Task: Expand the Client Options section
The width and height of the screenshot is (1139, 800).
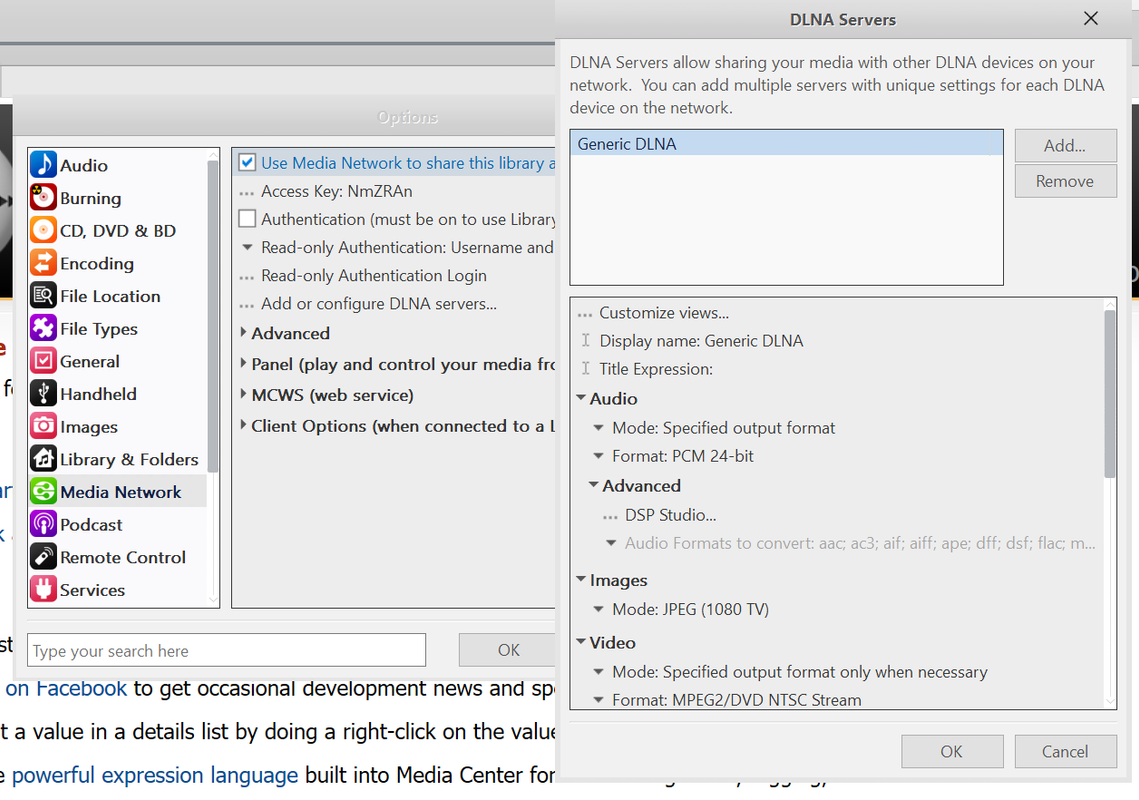Action: pos(243,424)
